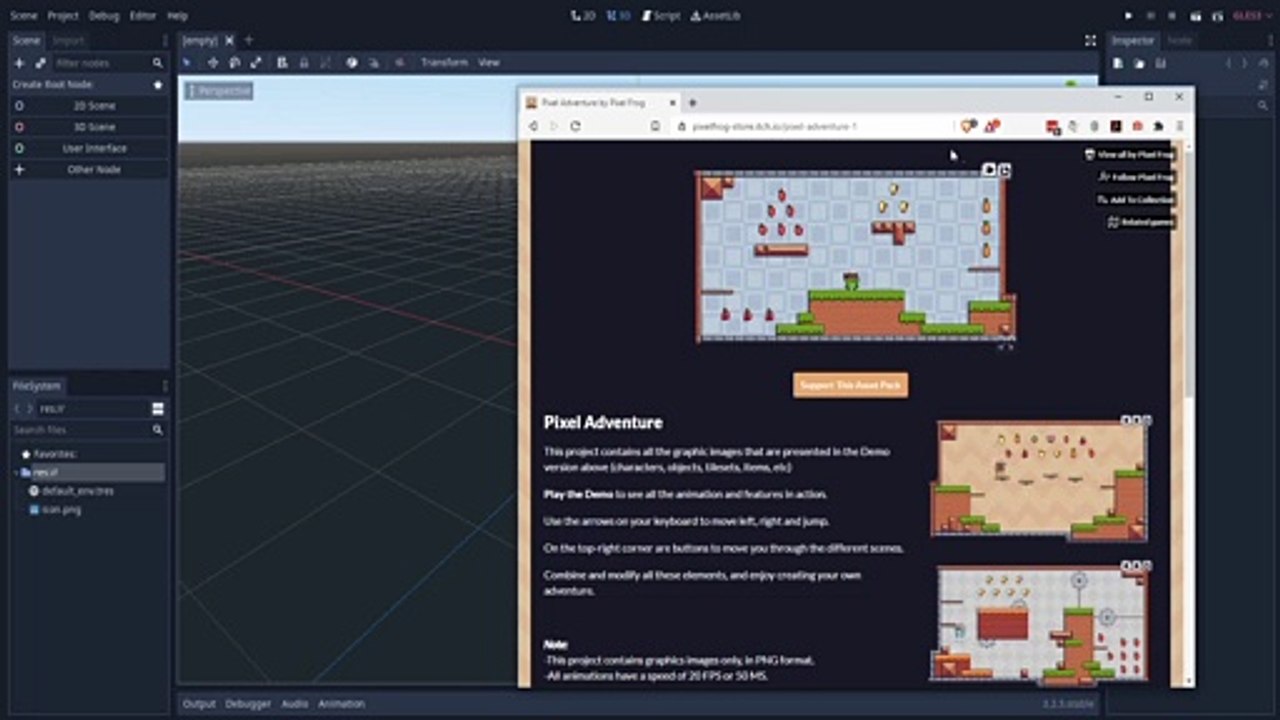This screenshot has width=1280, height=720.
Task: Select default_env.tres file
Action: [70, 491]
